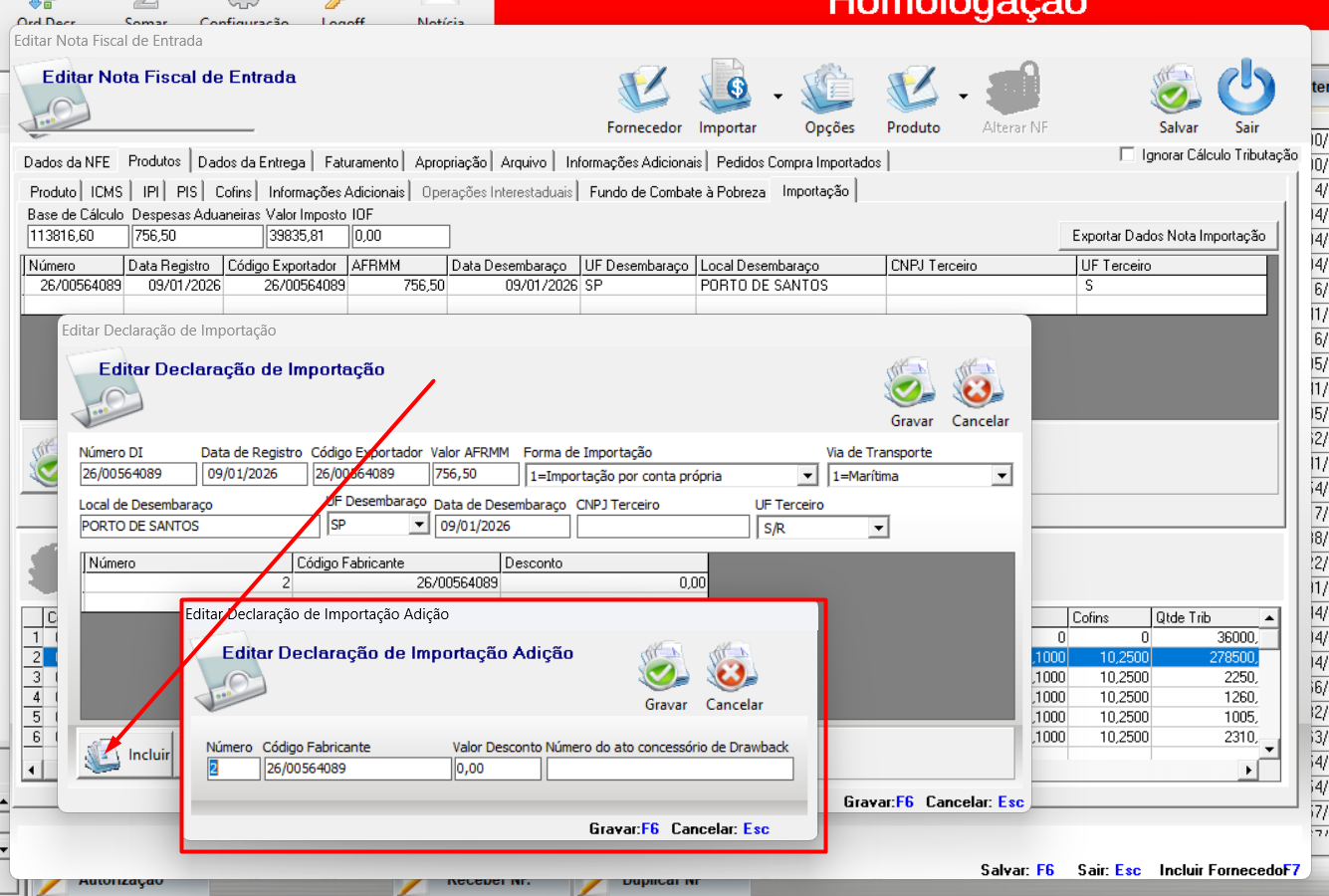Click the Opções gear icon
The height and width of the screenshot is (896, 1329).
(x=828, y=90)
